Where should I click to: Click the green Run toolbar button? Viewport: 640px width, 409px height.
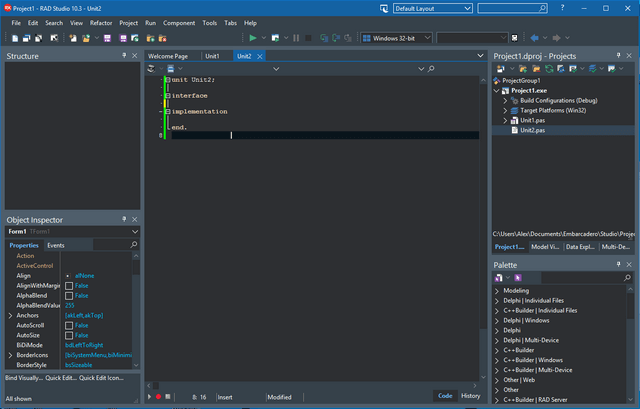(252, 38)
